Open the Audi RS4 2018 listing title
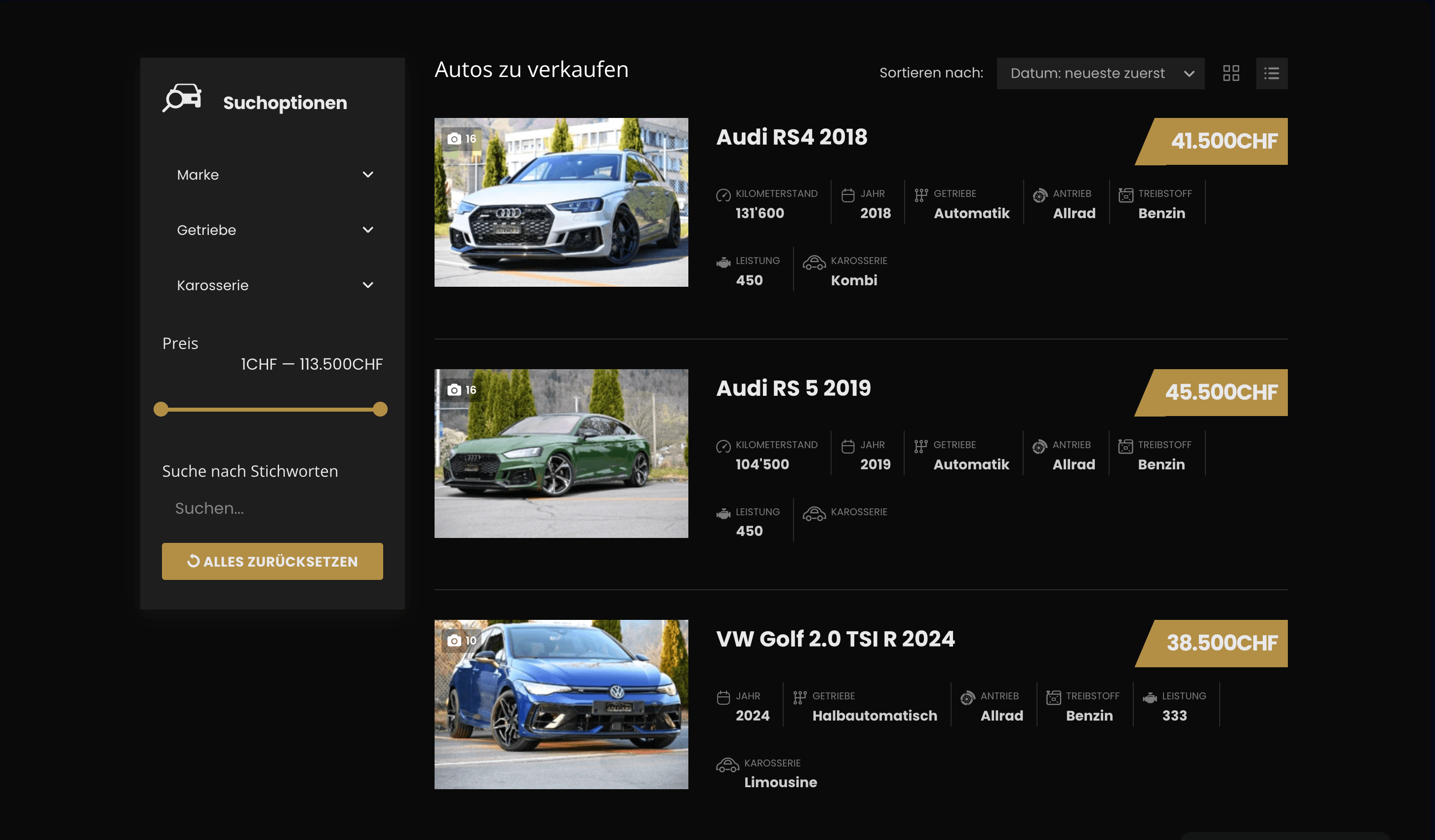The width and height of the screenshot is (1435, 840). click(x=792, y=137)
